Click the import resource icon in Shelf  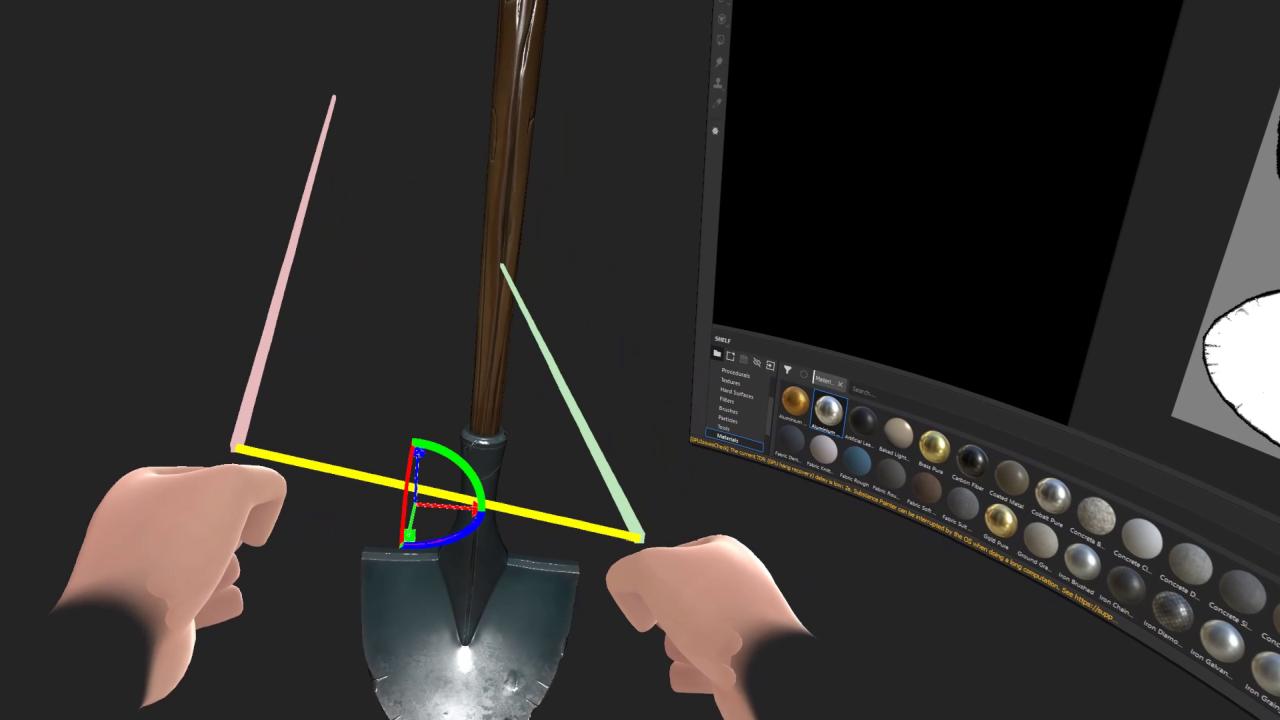click(x=770, y=366)
